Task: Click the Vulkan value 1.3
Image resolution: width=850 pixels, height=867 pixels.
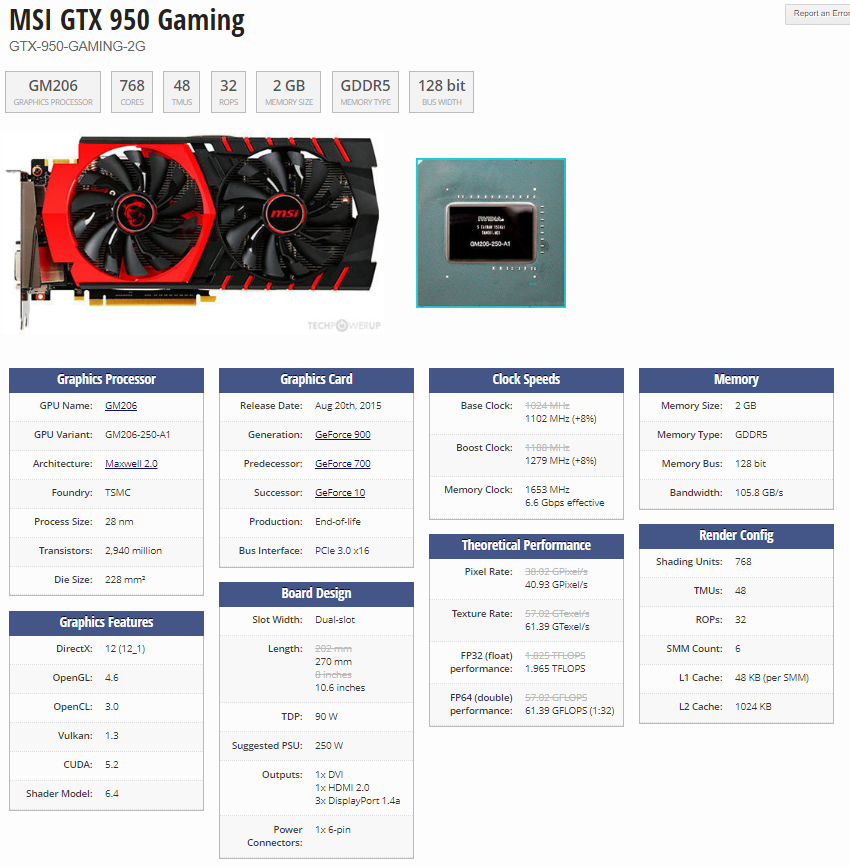Action: pos(112,736)
